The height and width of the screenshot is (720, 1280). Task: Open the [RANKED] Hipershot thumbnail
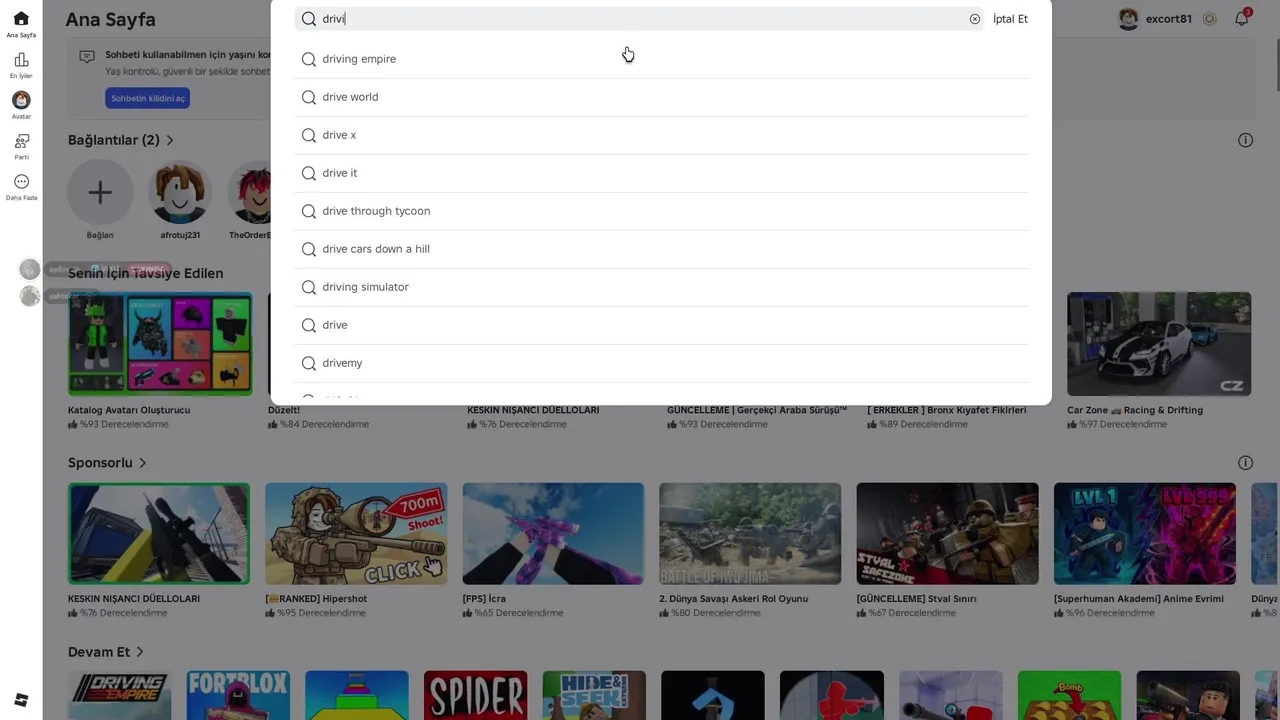pos(356,534)
